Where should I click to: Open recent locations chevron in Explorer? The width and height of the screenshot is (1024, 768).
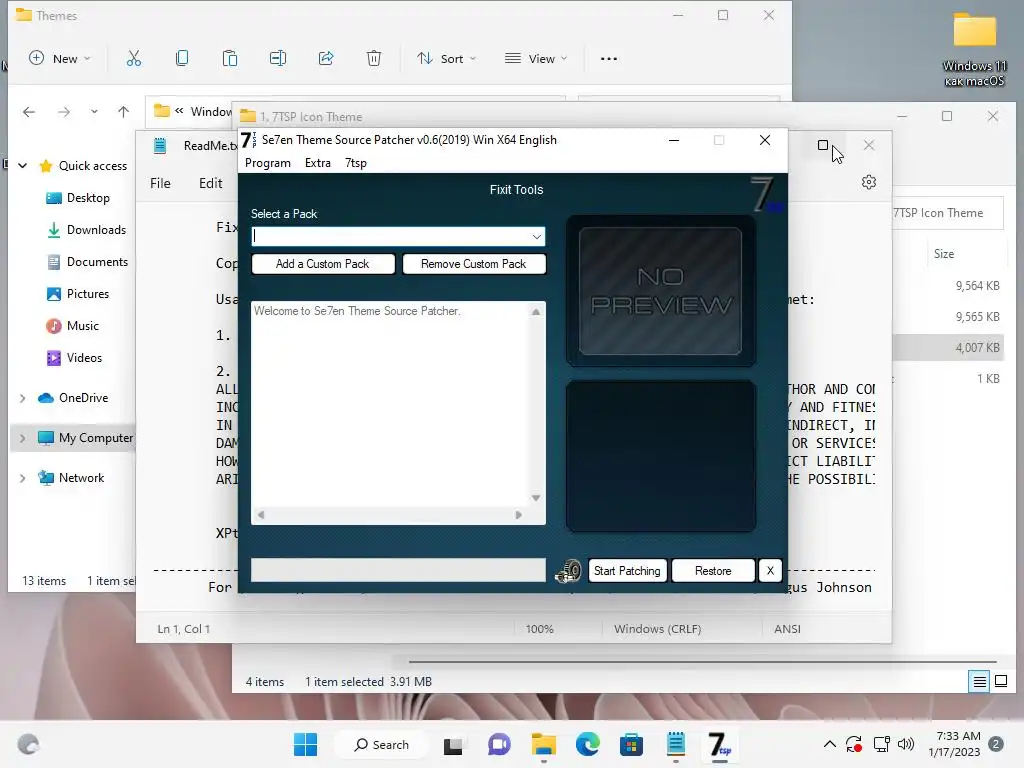94,112
